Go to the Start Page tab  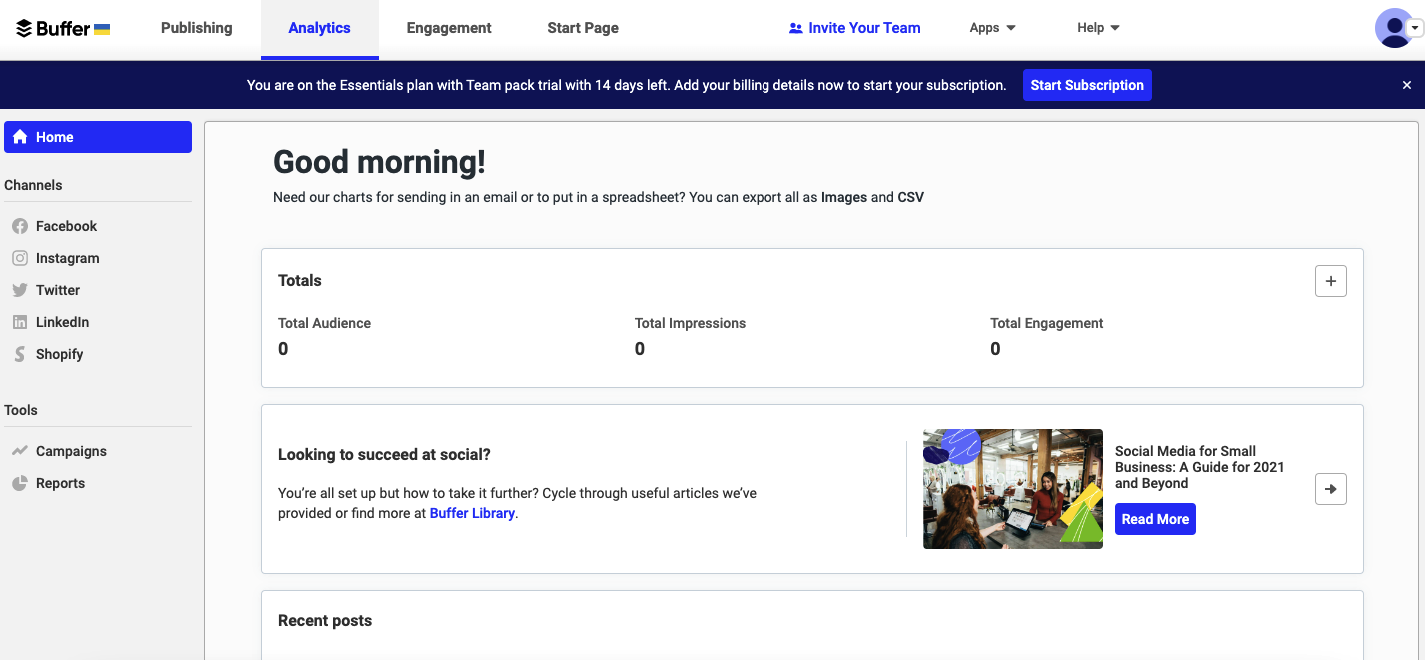point(583,28)
